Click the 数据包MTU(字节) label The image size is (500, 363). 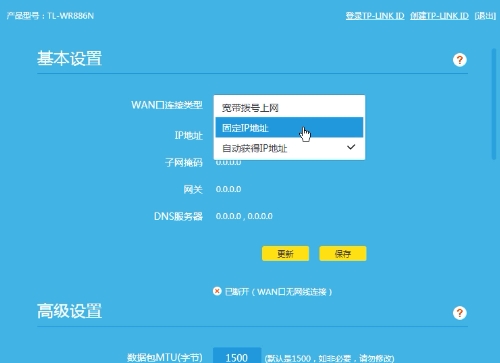pyautogui.click(x=165, y=357)
